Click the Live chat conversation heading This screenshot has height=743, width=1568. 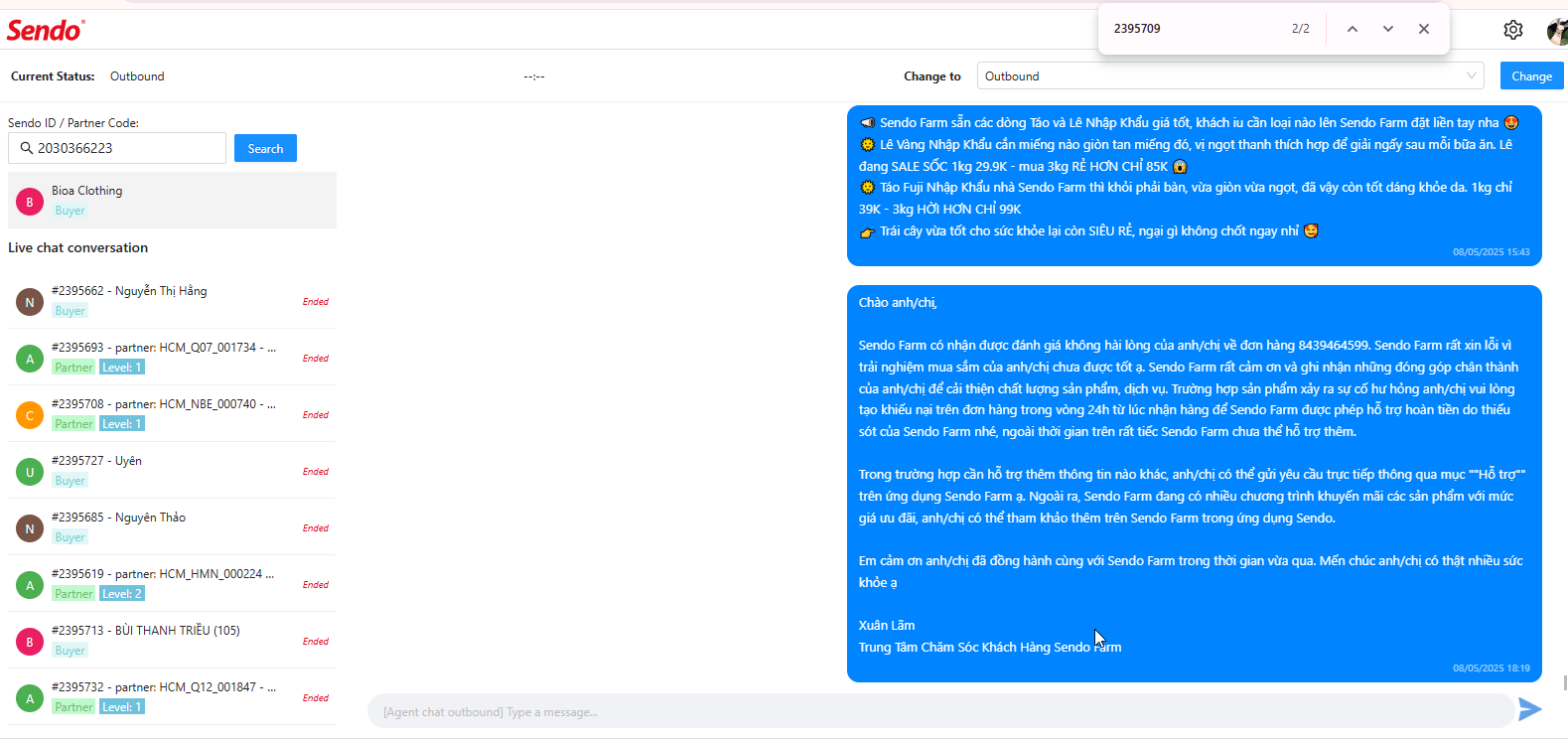[77, 248]
